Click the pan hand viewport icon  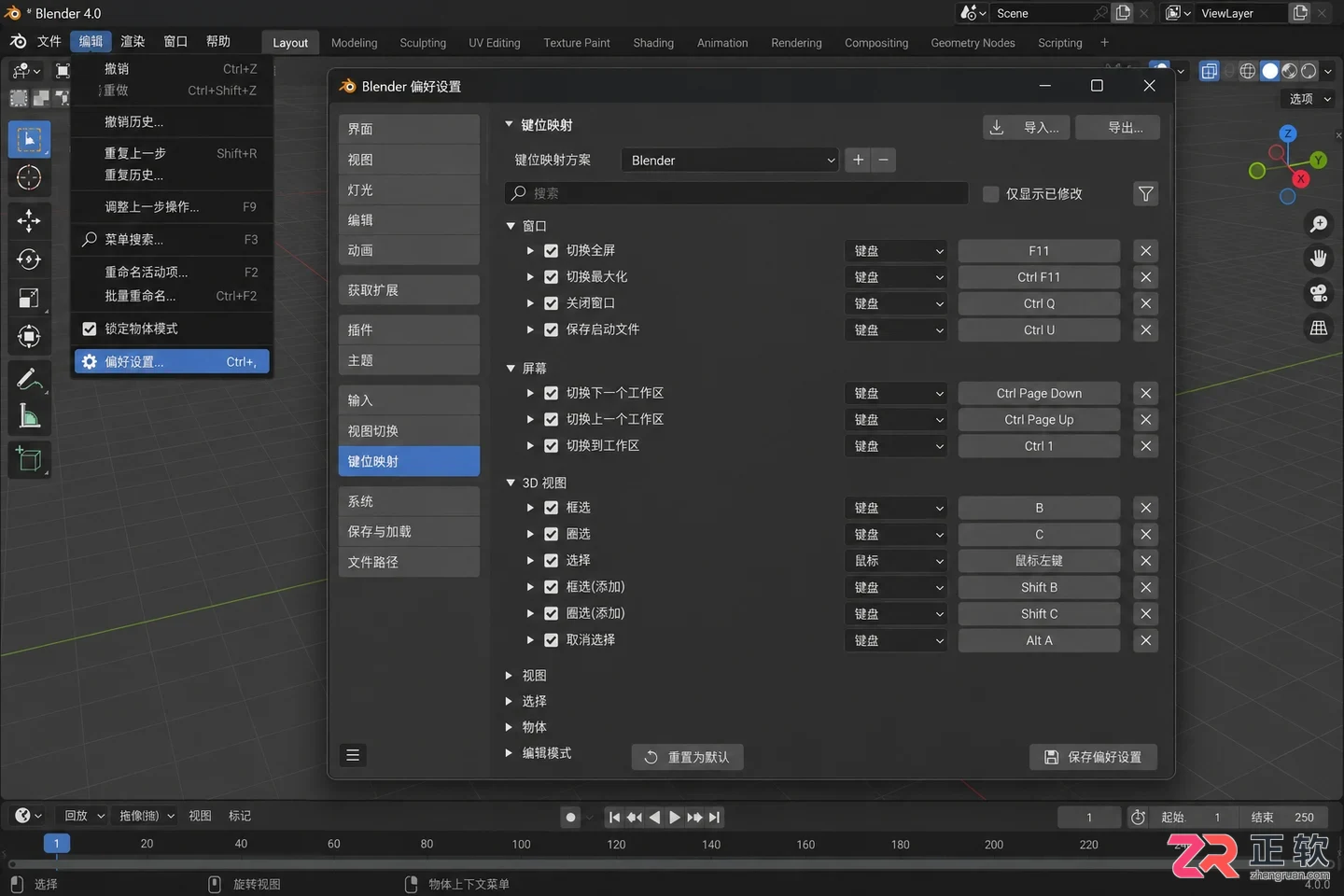coord(1319,259)
